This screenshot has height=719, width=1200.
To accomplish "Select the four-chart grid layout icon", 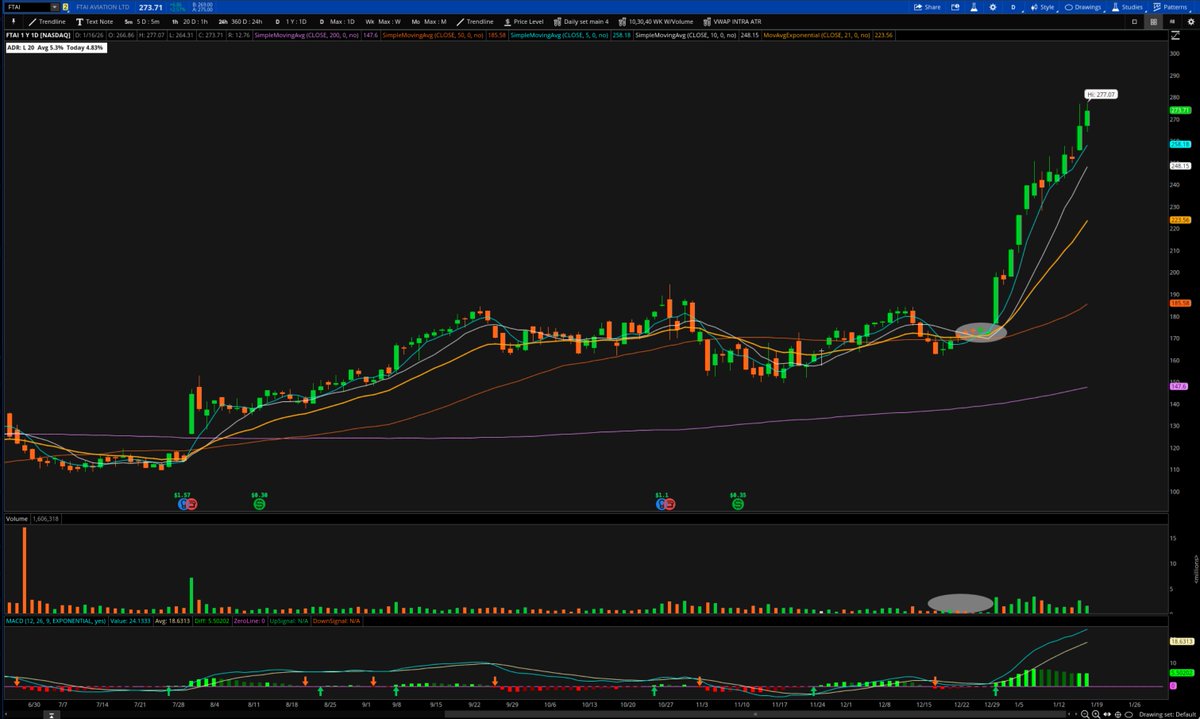I will click(1154, 21).
